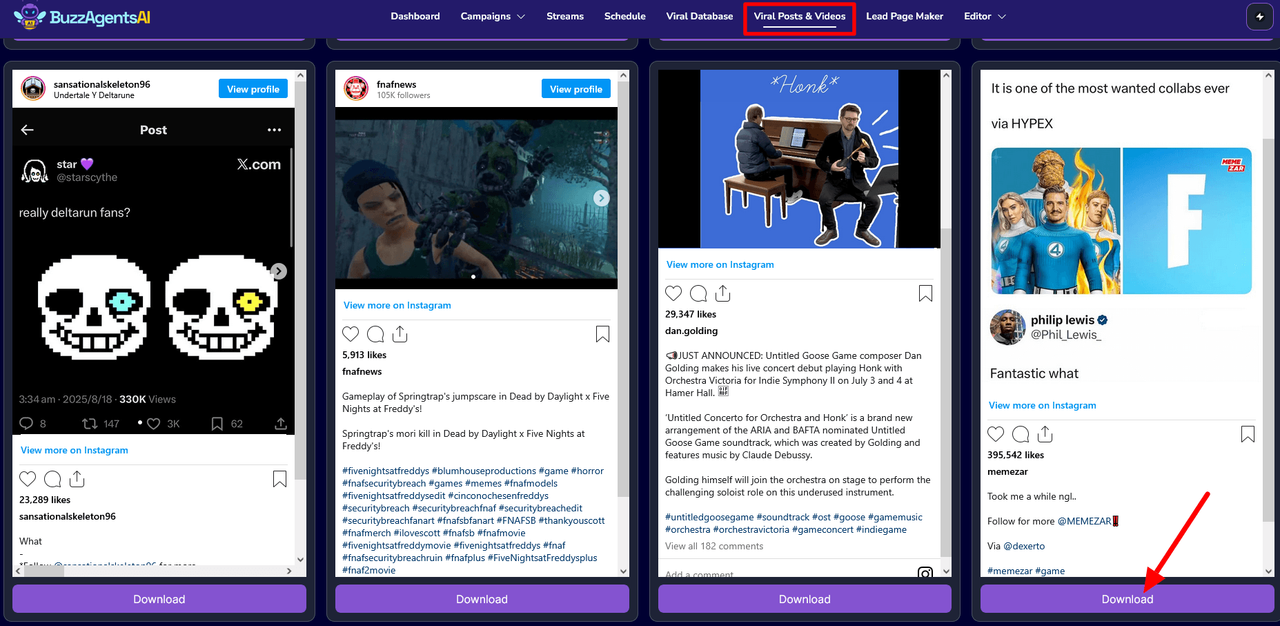
Task: Click sansationalskeleton96 profile avatar
Action: pyautogui.click(x=33, y=88)
